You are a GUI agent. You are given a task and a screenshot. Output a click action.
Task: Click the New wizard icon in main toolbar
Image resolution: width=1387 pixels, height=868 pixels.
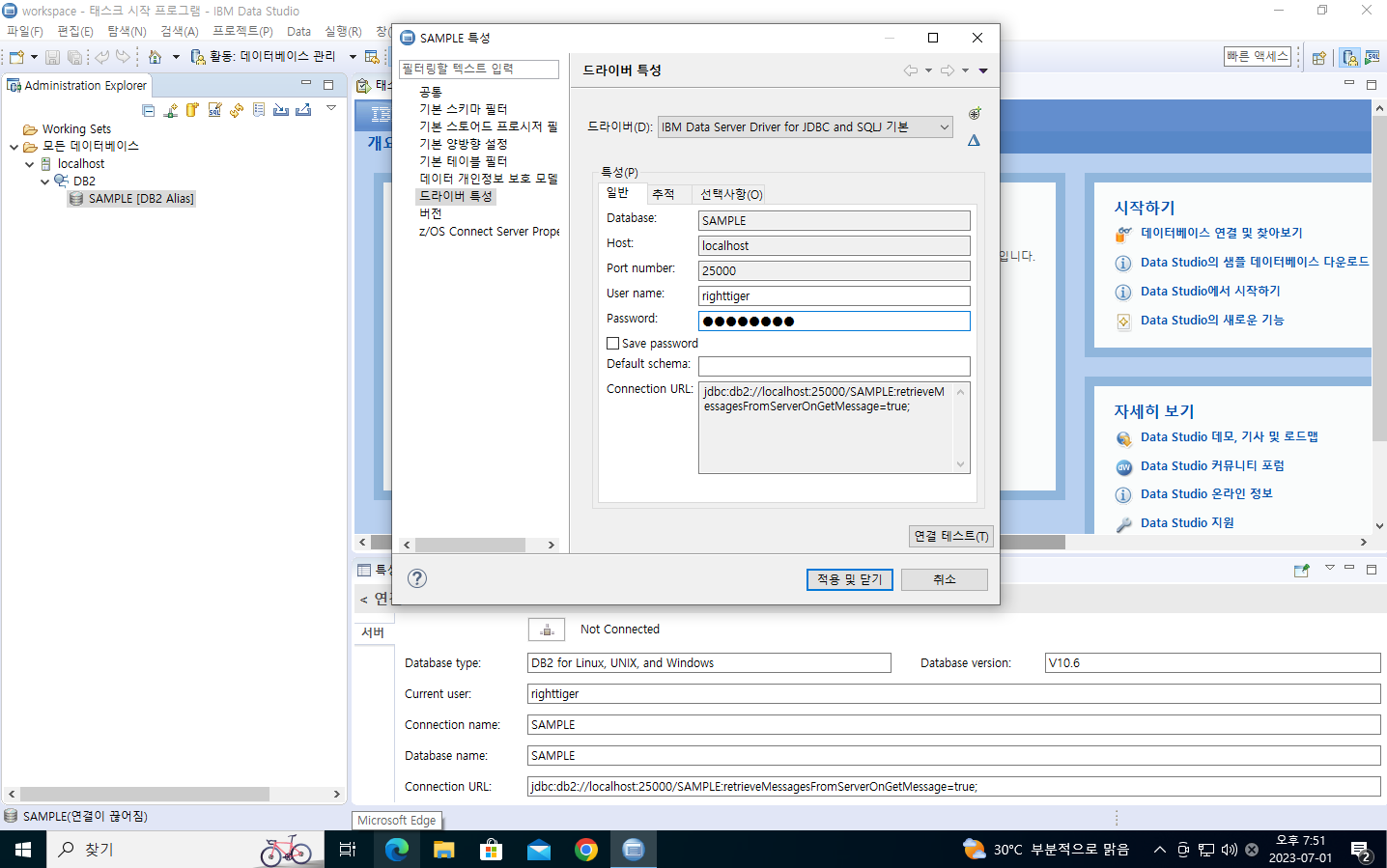(x=16, y=57)
